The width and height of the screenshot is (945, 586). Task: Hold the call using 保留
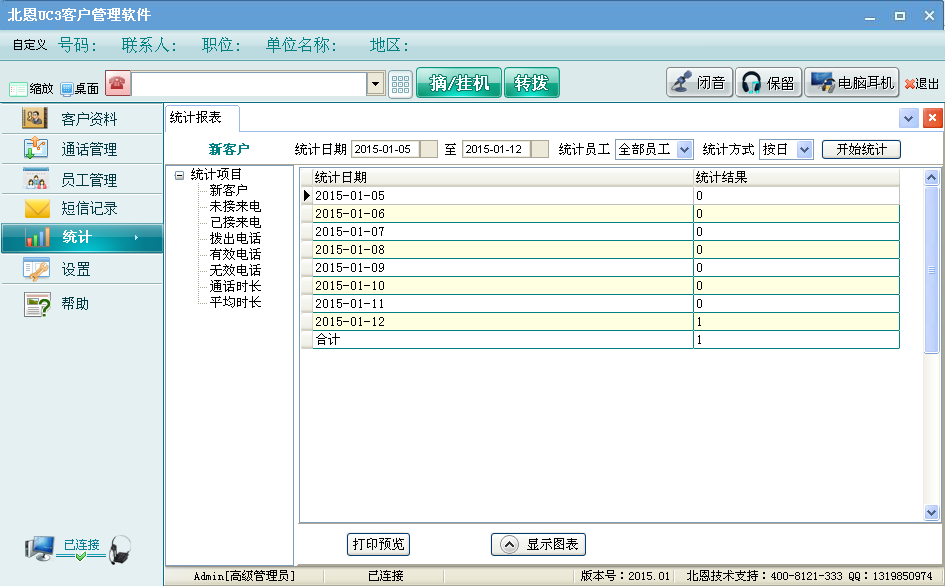[768, 82]
